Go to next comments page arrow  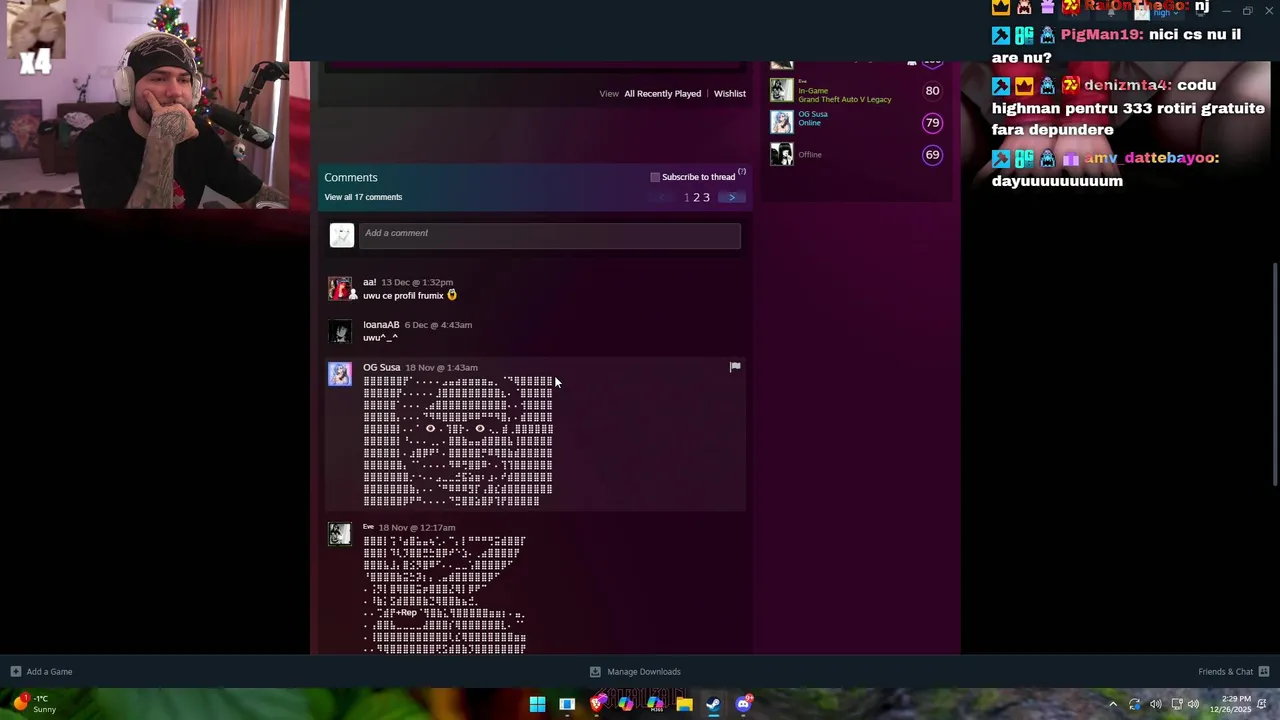click(x=732, y=197)
